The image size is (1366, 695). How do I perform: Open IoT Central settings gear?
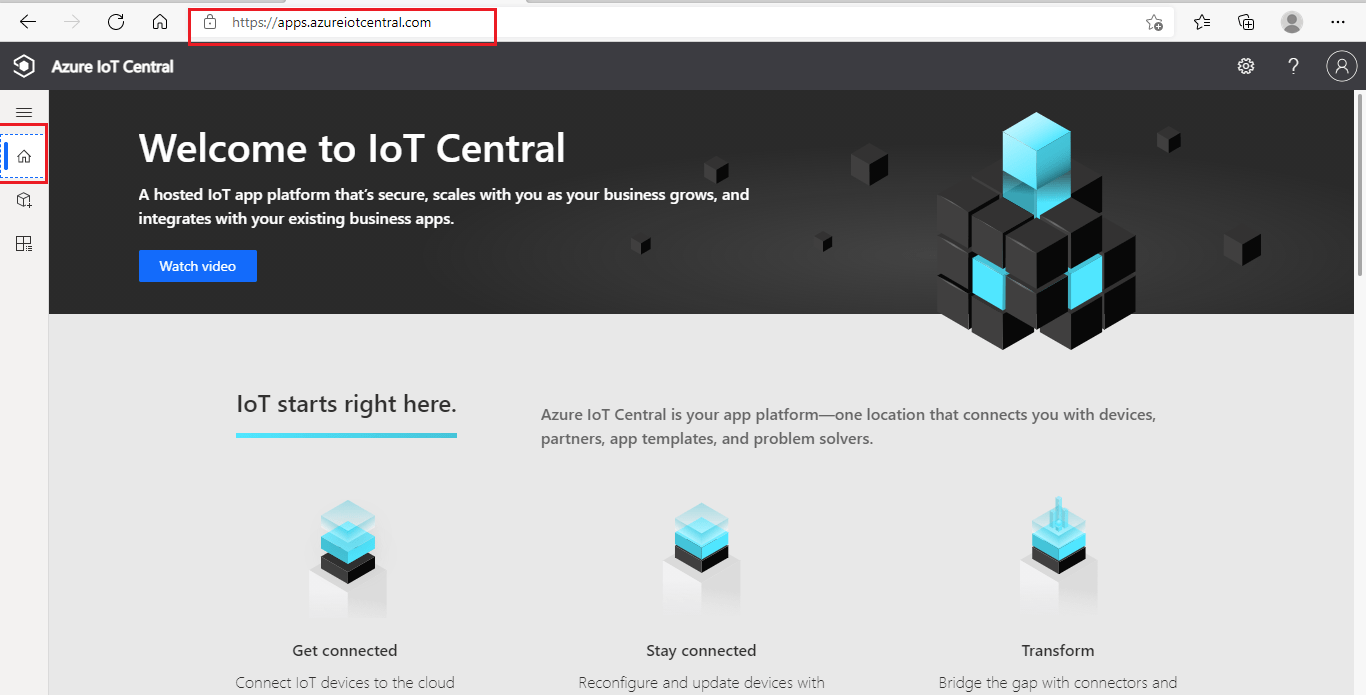(x=1246, y=66)
